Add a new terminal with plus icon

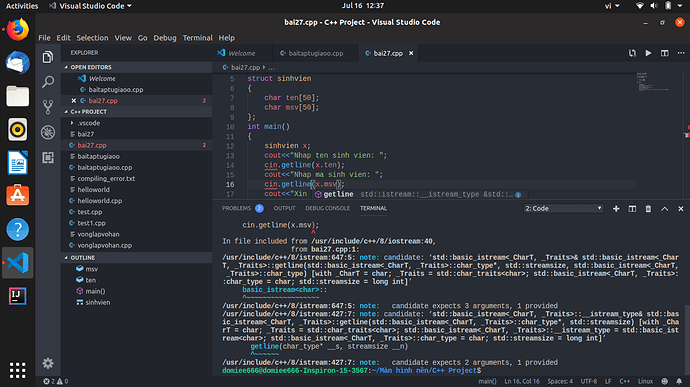pos(616,208)
